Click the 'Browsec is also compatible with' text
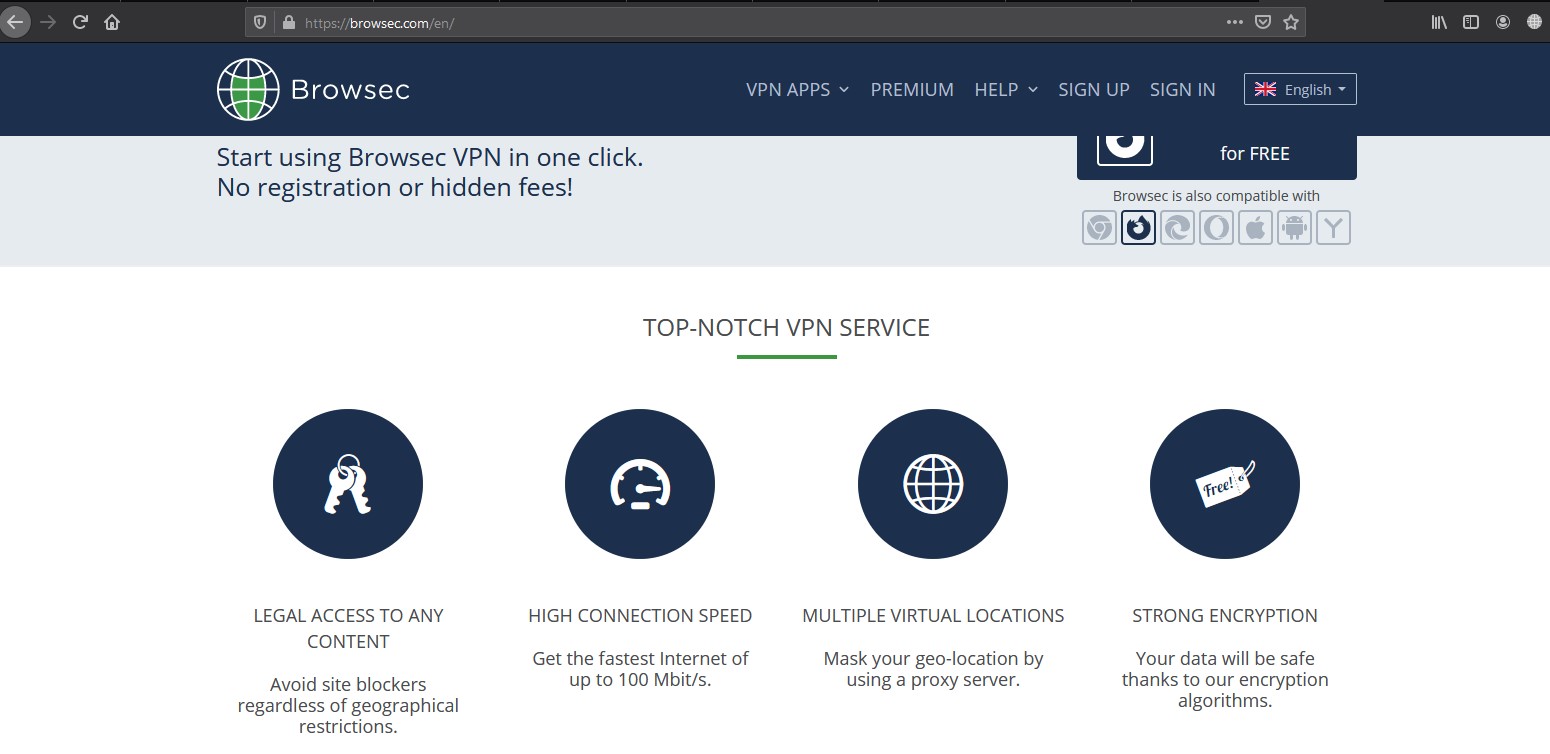 pyautogui.click(x=1216, y=196)
